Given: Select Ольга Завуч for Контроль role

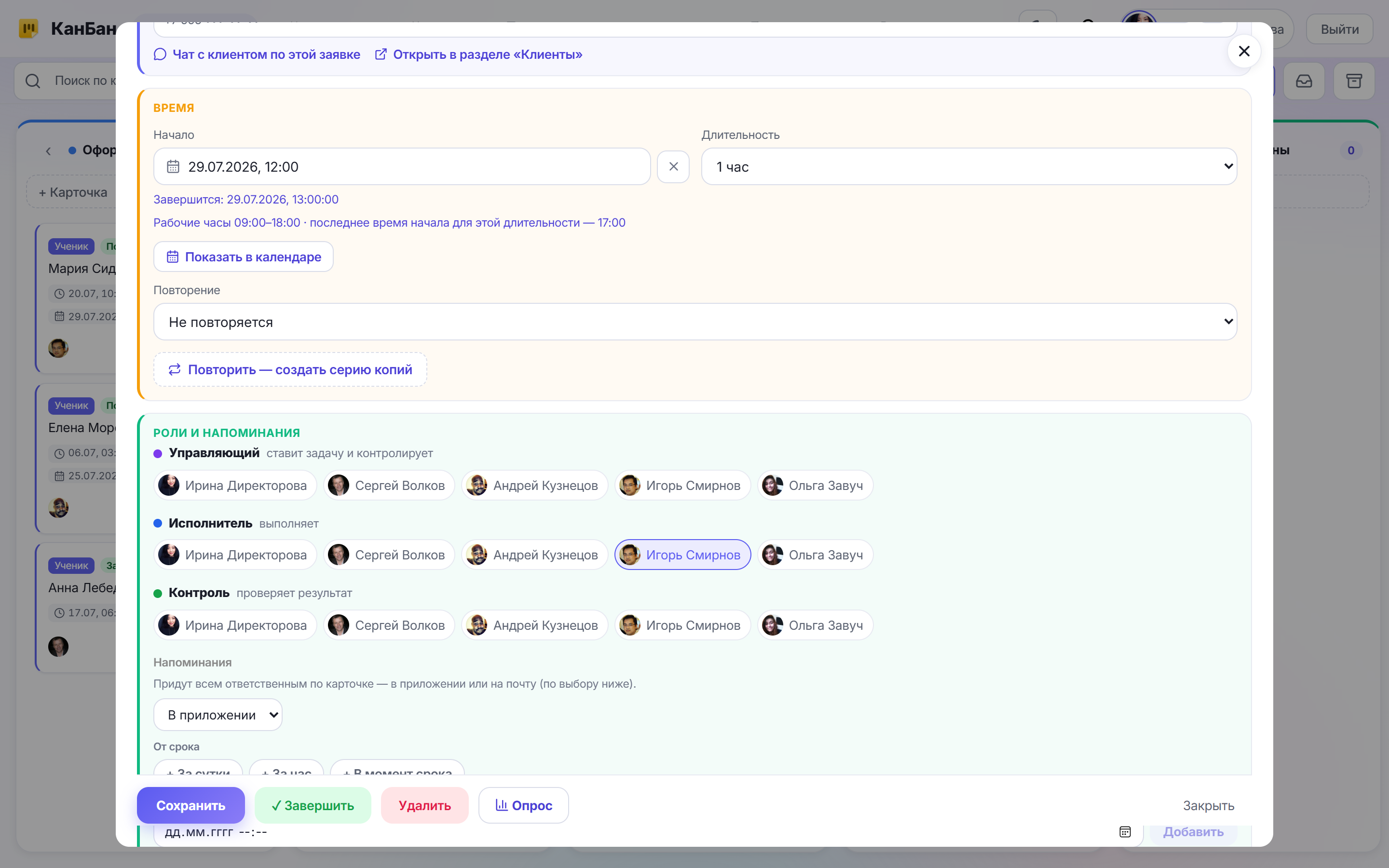Looking at the screenshot, I should point(815,625).
